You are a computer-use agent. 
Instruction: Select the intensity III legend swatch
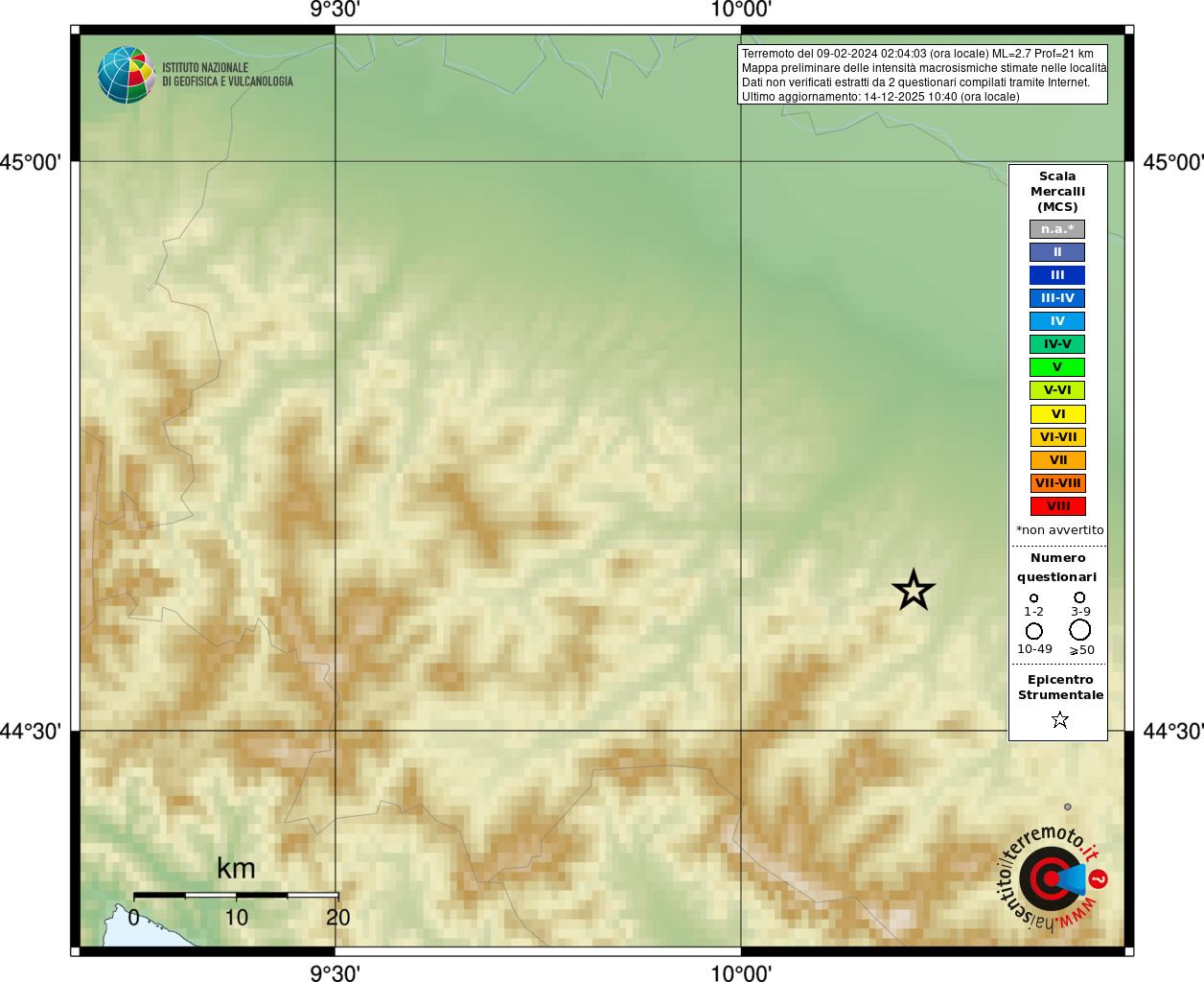point(1057,275)
